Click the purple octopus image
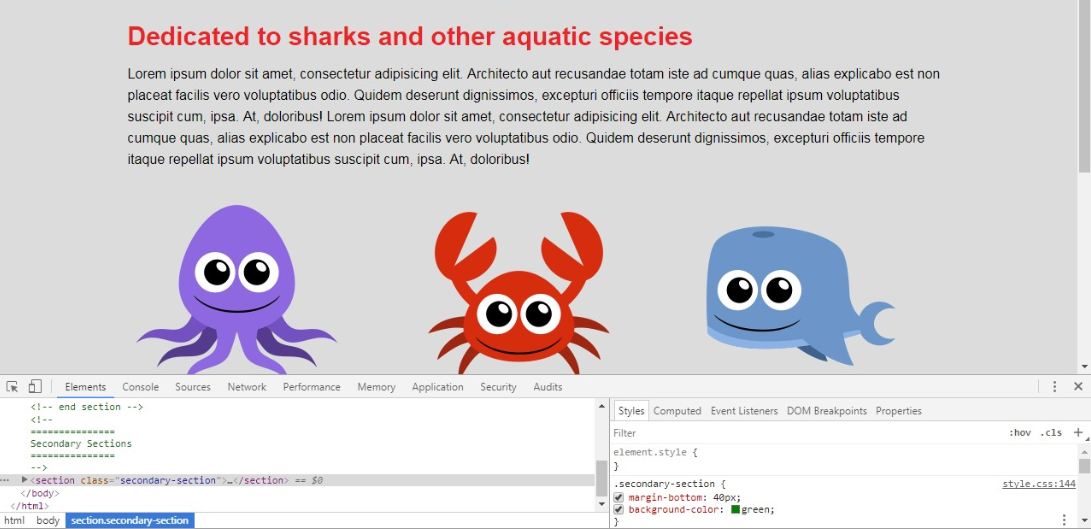 [x=237, y=287]
